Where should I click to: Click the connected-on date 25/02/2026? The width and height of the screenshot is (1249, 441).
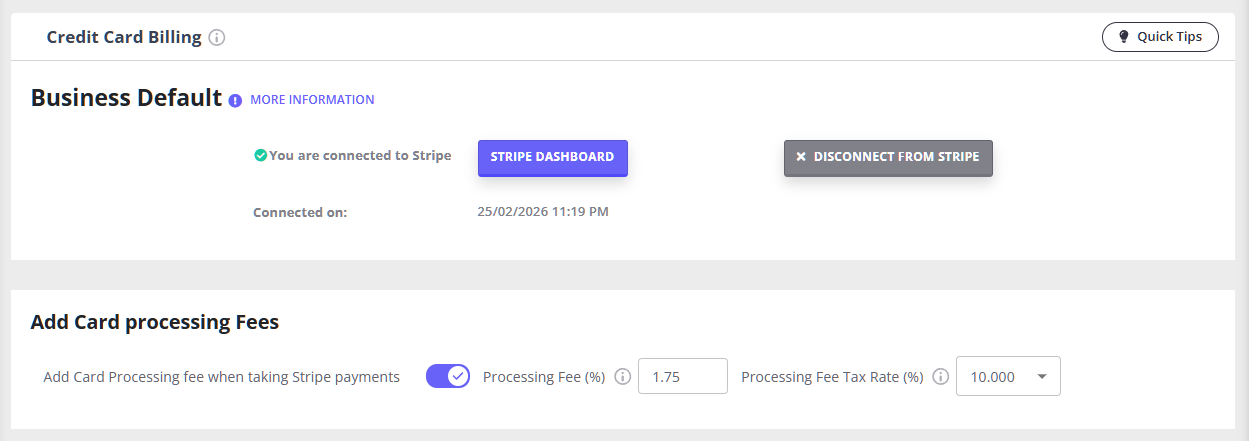[x=542, y=212]
